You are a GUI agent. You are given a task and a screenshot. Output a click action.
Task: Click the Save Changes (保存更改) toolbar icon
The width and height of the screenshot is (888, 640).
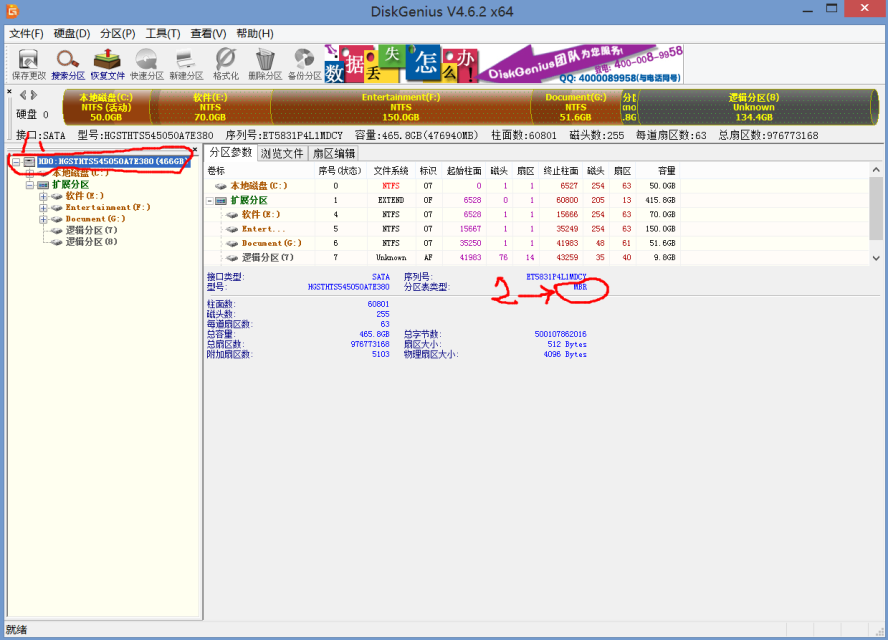pyautogui.click(x=28, y=65)
